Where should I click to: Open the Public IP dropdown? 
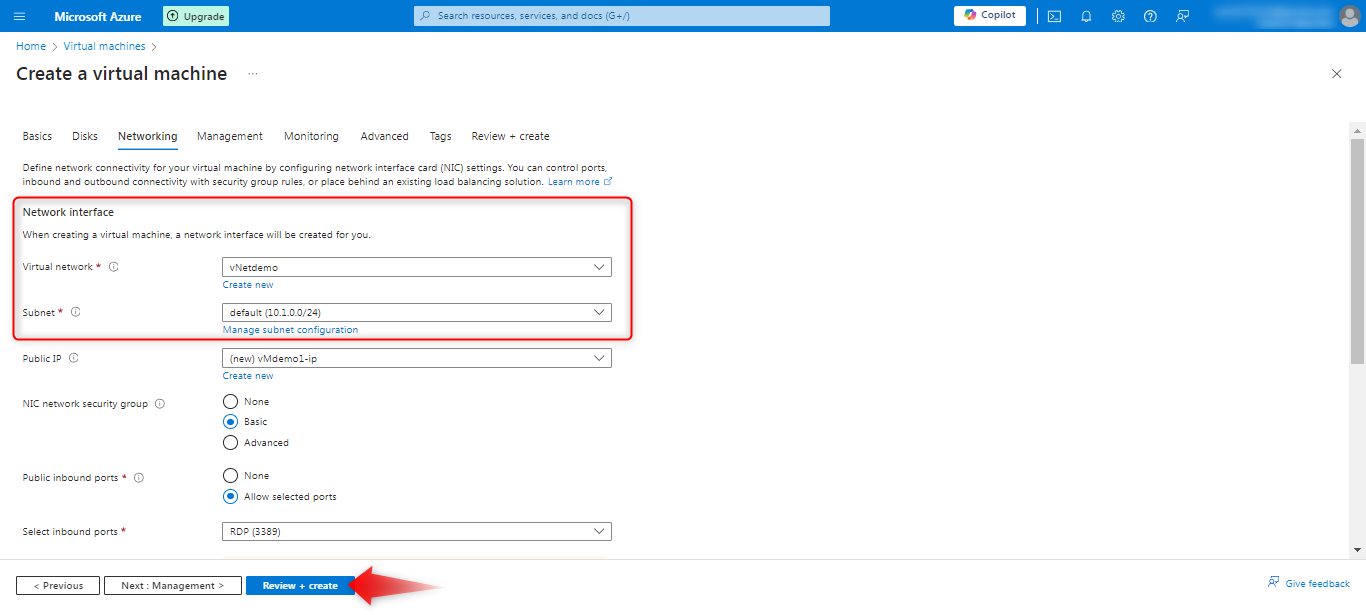click(x=417, y=358)
